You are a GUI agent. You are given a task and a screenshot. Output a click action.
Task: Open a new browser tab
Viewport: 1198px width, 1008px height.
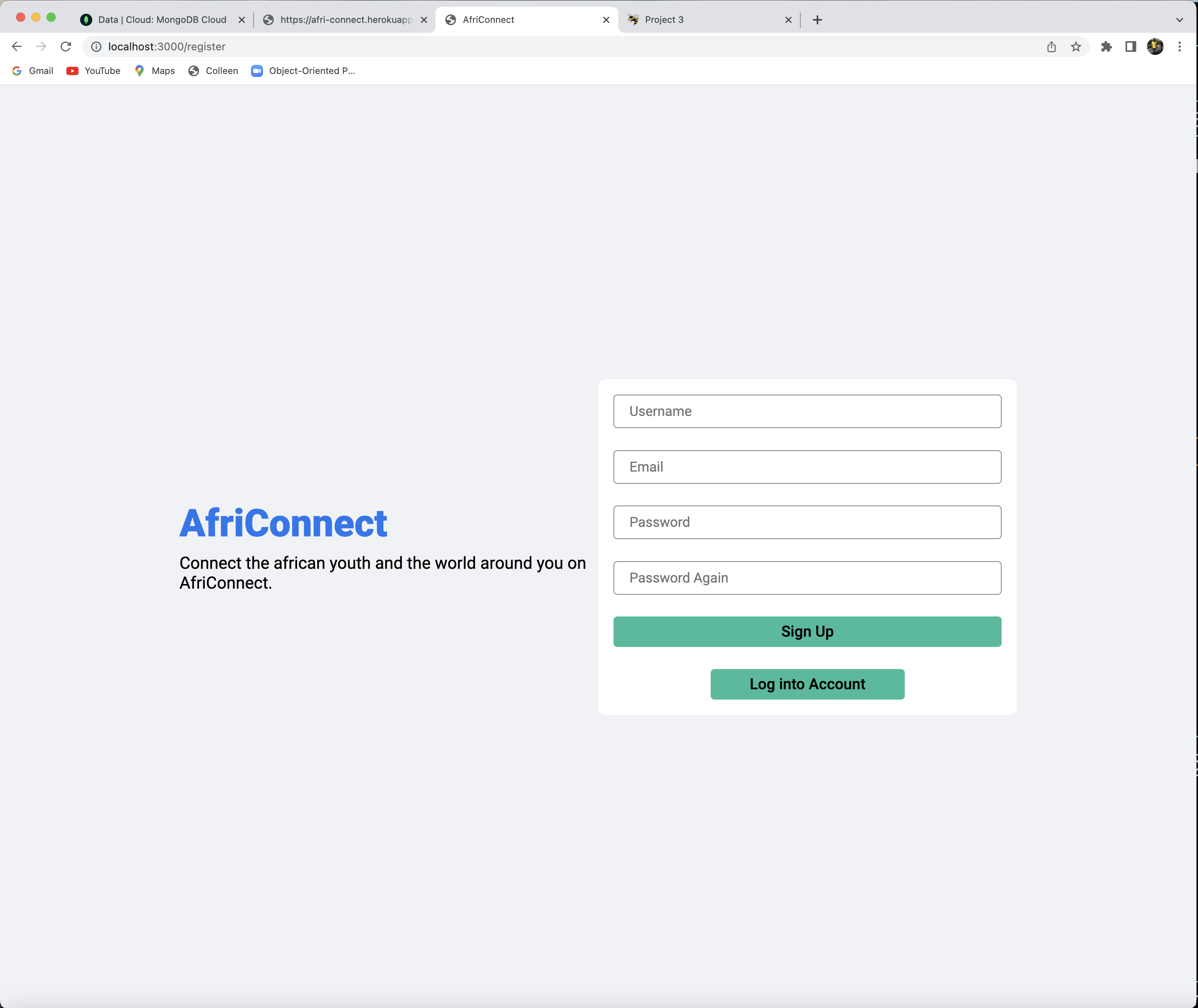[817, 19]
